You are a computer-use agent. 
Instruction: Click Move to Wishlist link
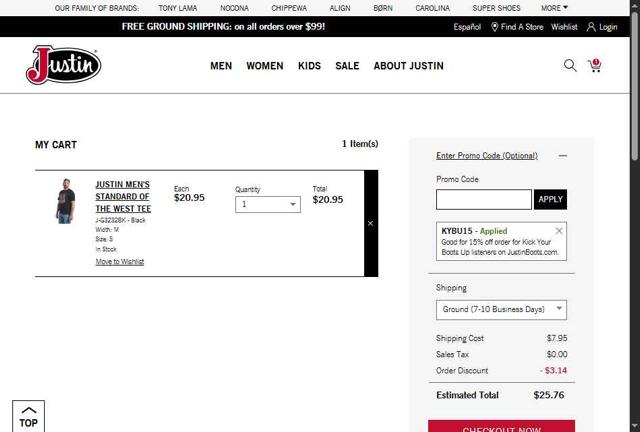pyautogui.click(x=120, y=262)
